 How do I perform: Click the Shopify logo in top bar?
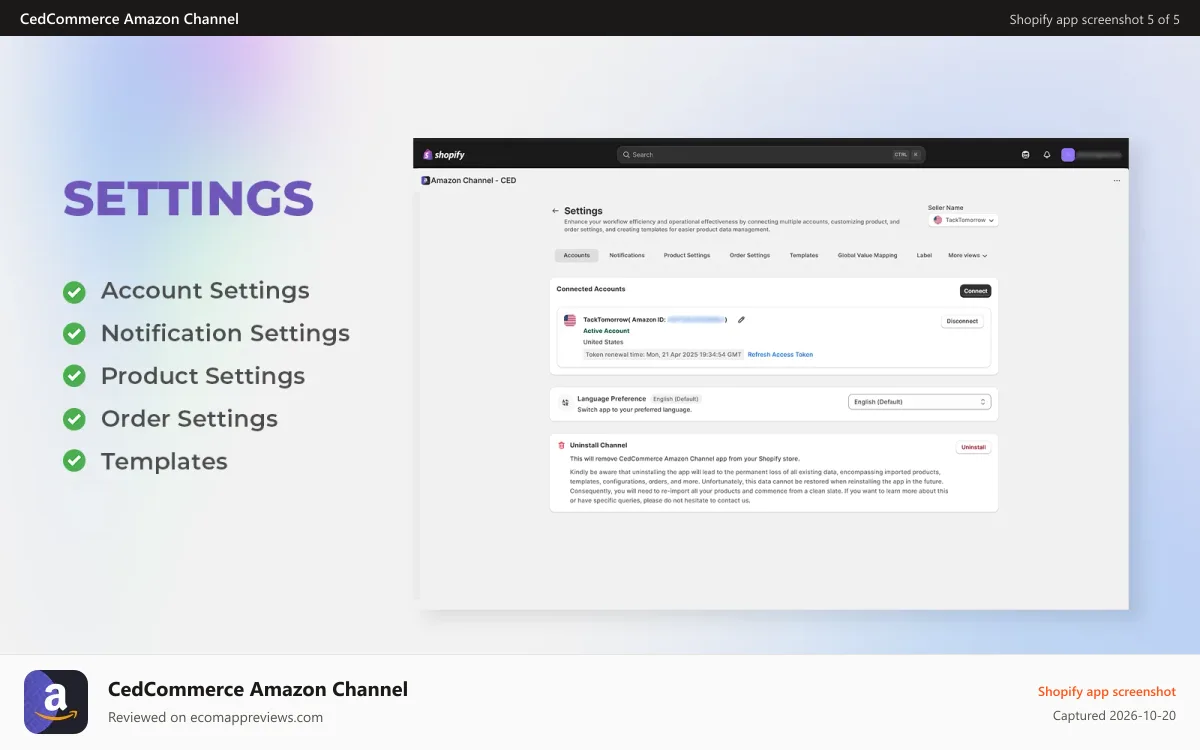coord(444,155)
